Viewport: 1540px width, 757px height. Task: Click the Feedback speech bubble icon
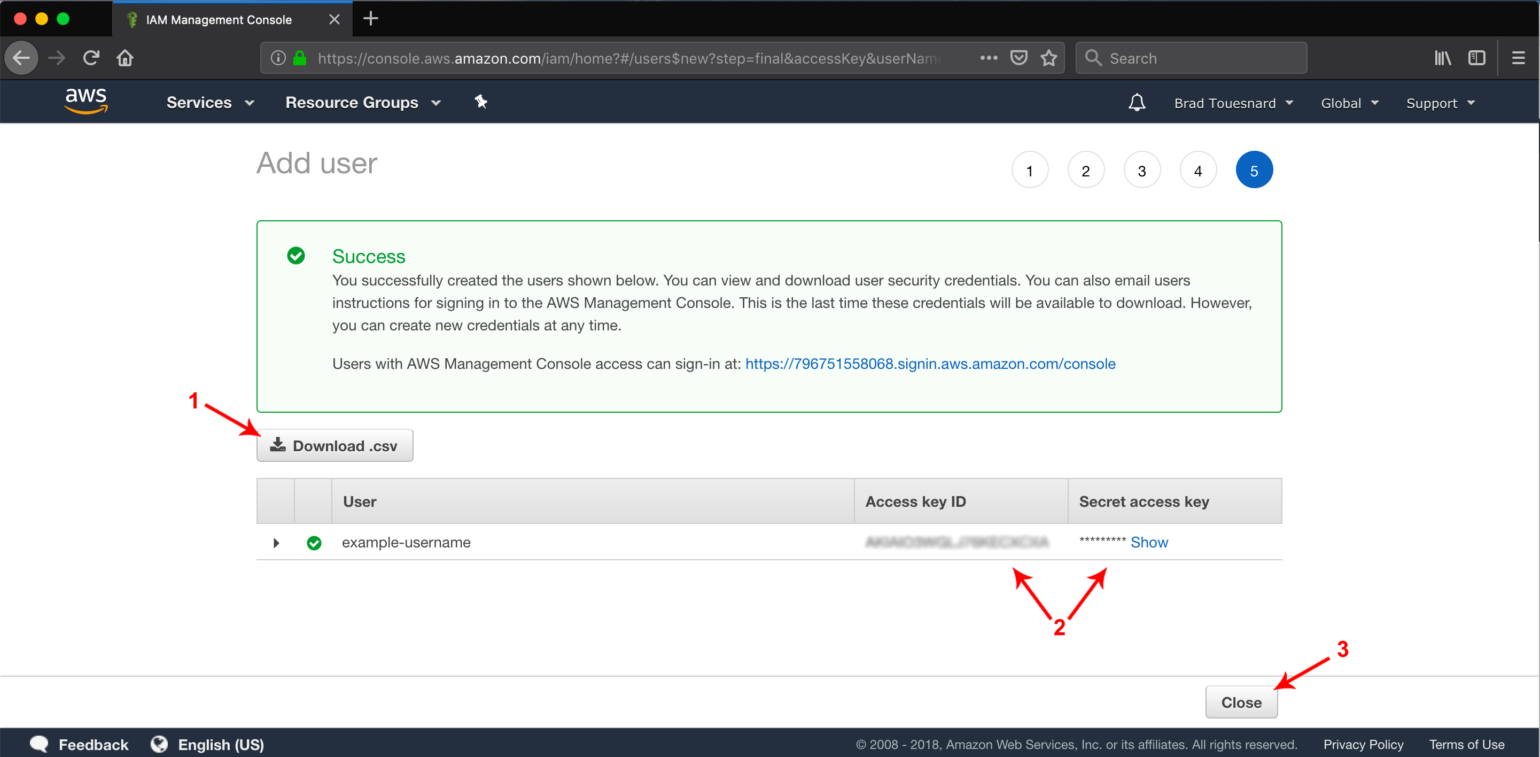pyautogui.click(x=39, y=744)
